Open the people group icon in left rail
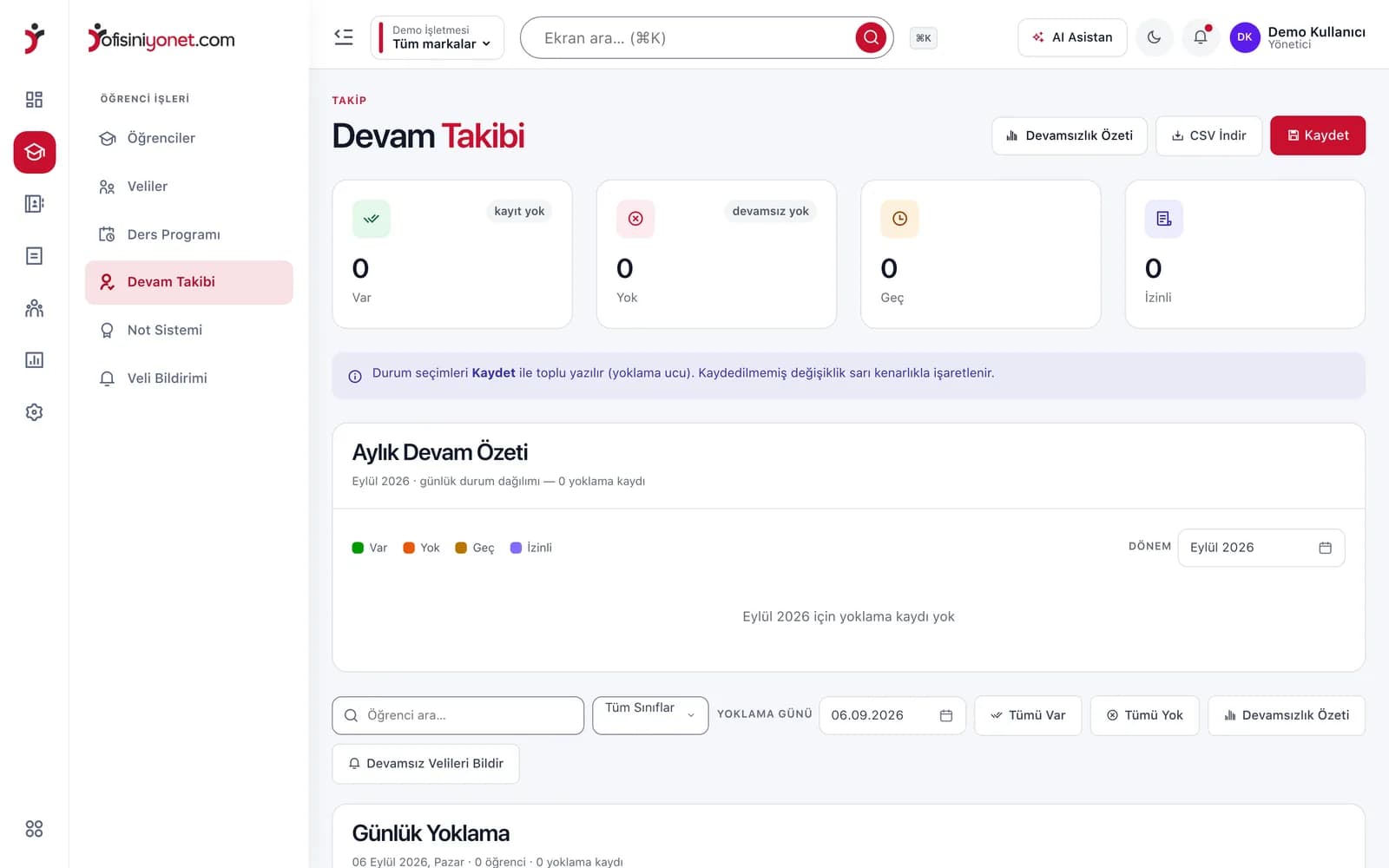 pyautogui.click(x=34, y=308)
